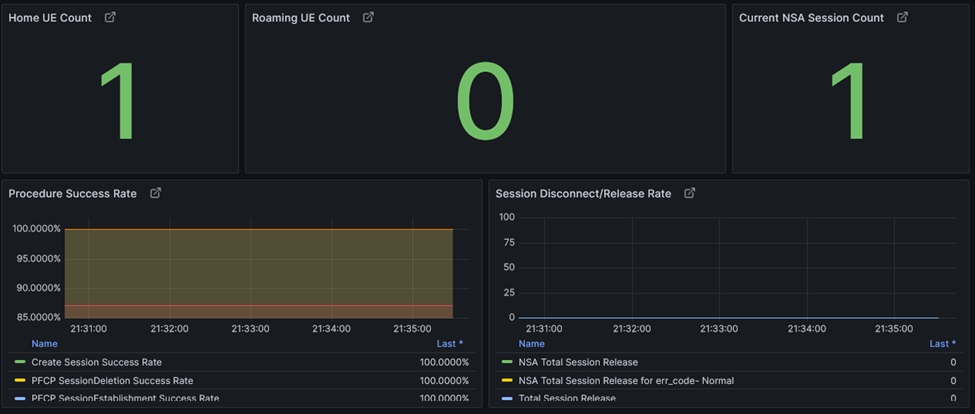Open external link icon beside Current NSA Session Count
The image size is (975, 414).
pos(902,18)
